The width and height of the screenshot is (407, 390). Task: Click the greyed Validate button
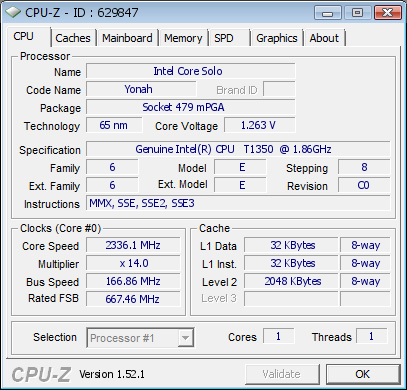tap(282, 374)
